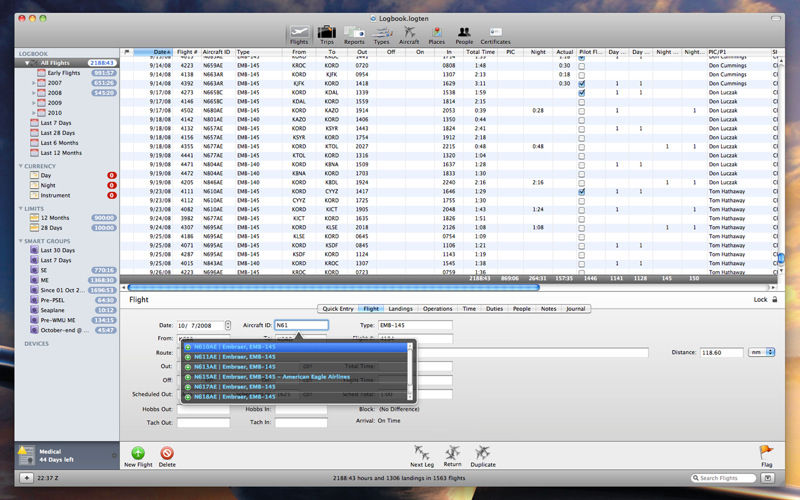Viewport: 800px width, 500px height.
Task: Toggle Pilot Flying checkbox for flight 4392
Action: 582,84
